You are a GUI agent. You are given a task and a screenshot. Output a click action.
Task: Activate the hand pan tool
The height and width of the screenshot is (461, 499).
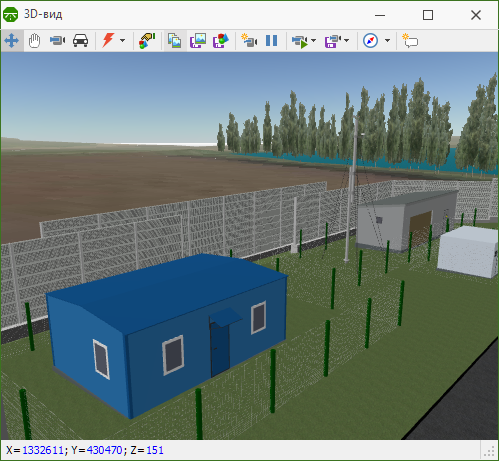click(x=34, y=41)
